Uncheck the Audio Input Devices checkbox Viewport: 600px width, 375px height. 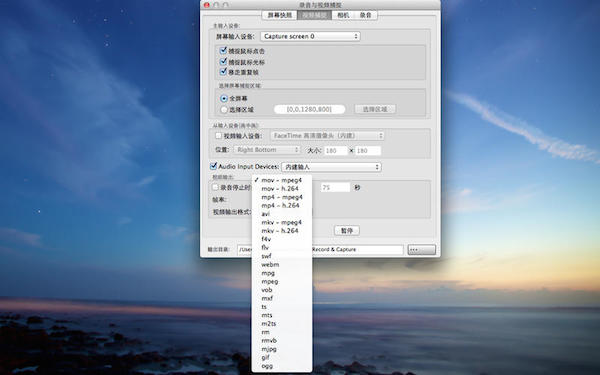click(x=214, y=166)
